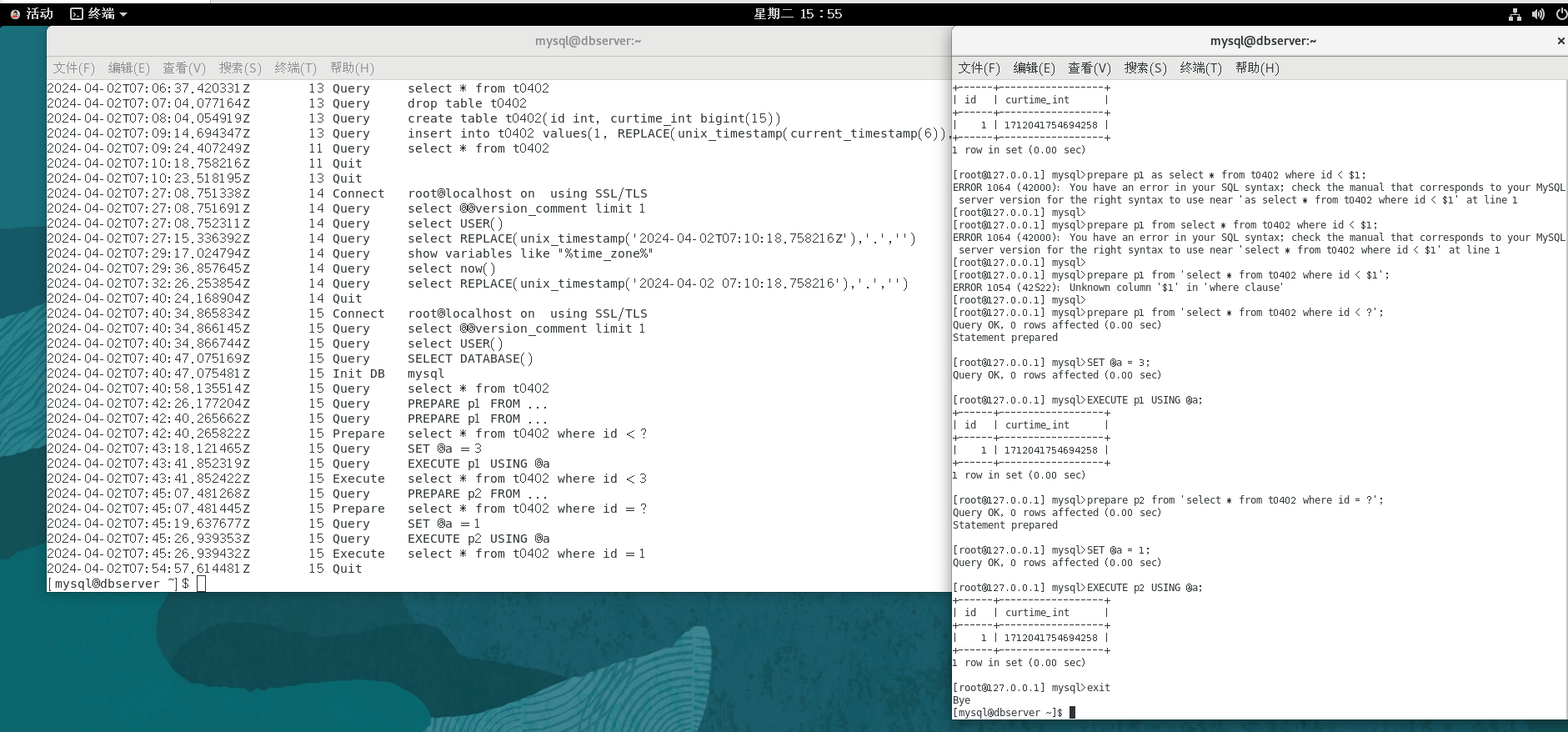Image resolution: width=1568 pixels, height=732 pixels.
Task: Click timestamp 2024-04-02T07:06:37.420331Z
Action: coord(148,88)
